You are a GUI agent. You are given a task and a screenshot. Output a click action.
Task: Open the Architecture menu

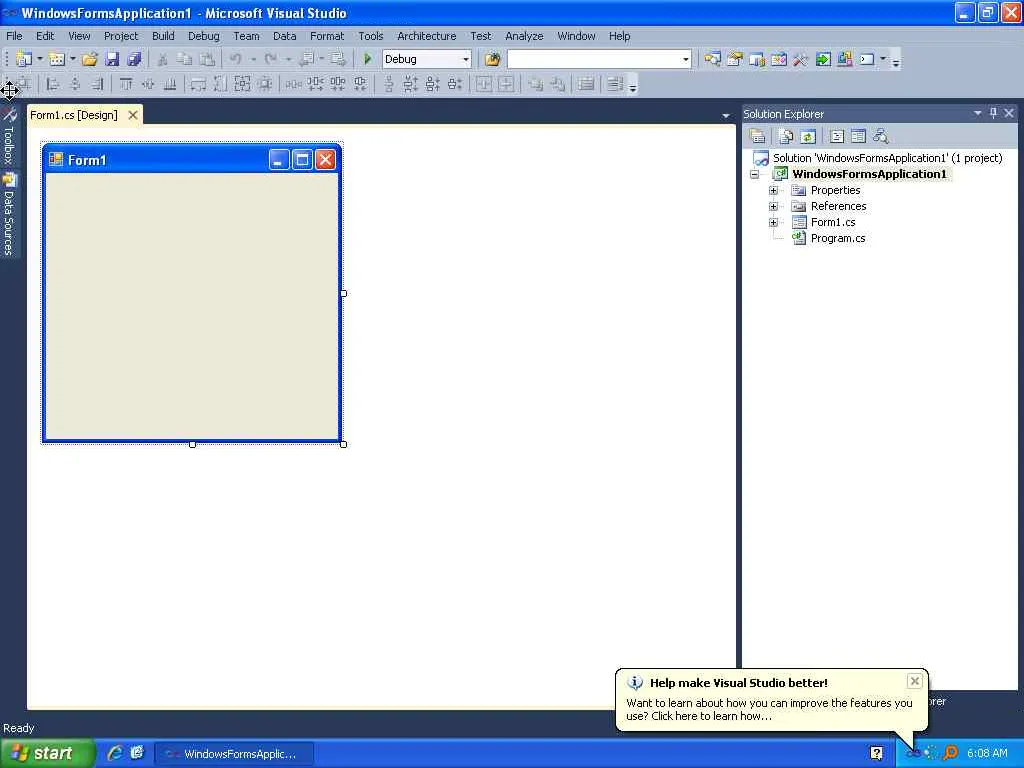(x=426, y=36)
